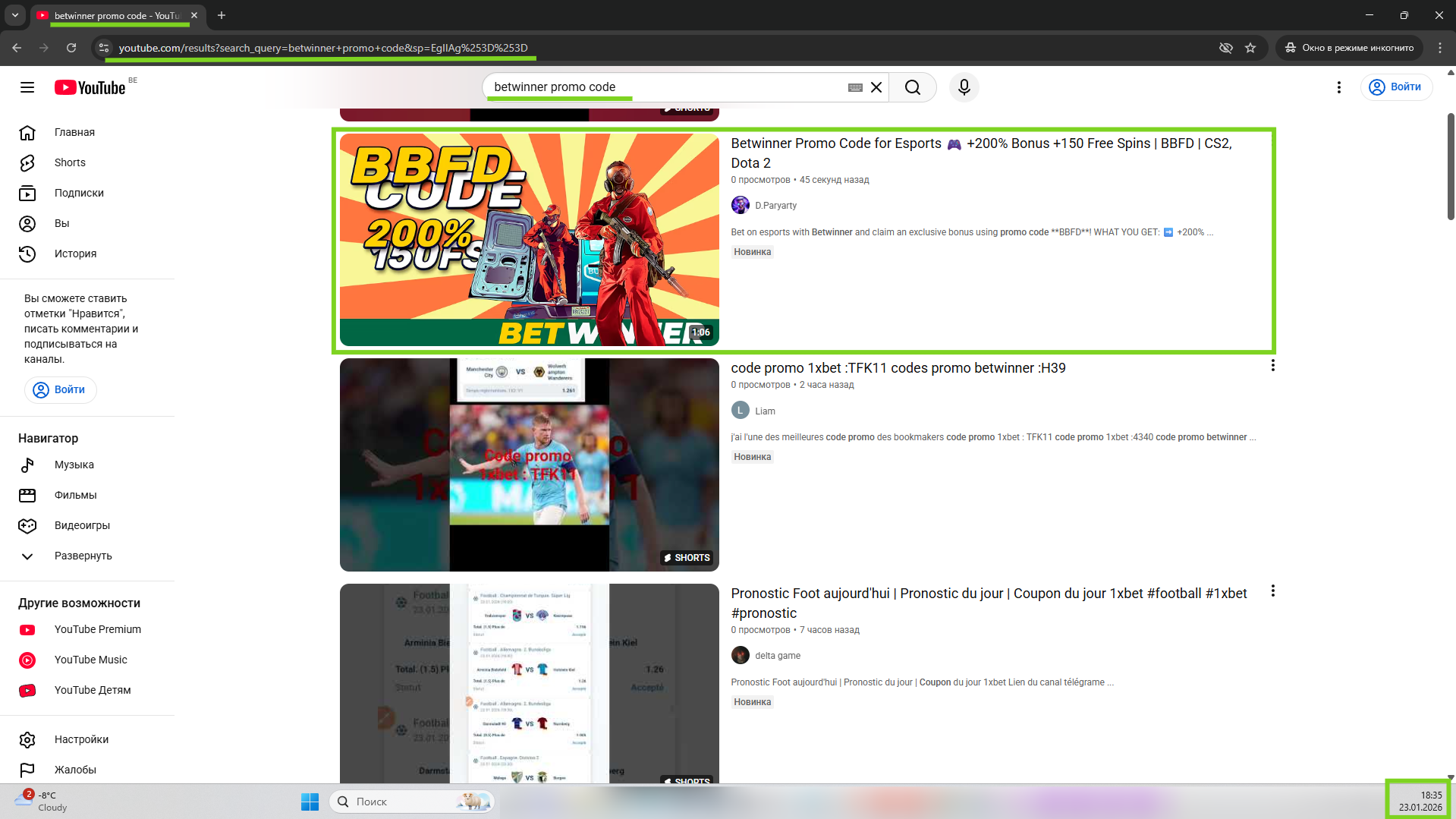The width and height of the screenshot is (1456, 819).
Task: Open options for Pronostic Foot video
Action: 1272,591
